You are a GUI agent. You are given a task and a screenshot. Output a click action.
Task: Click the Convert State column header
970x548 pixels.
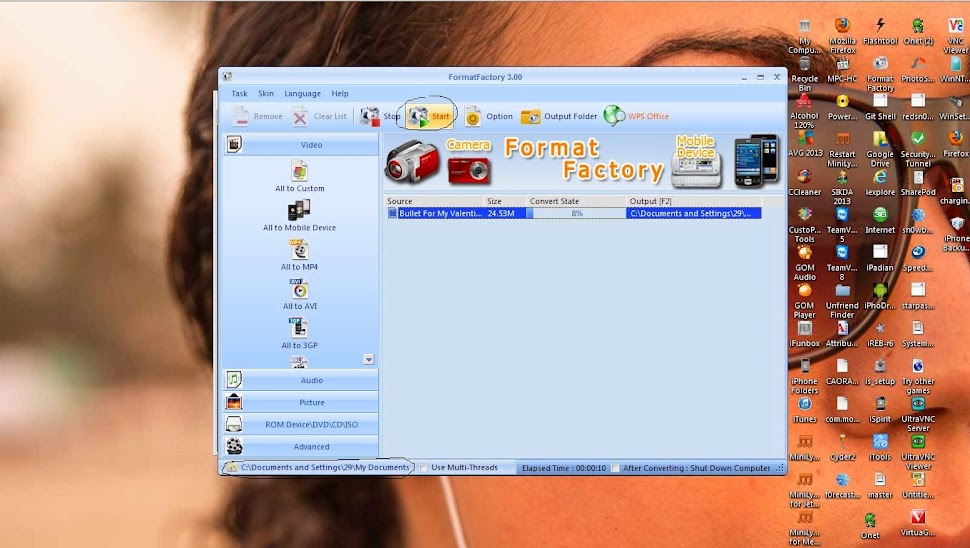[576, 201]
